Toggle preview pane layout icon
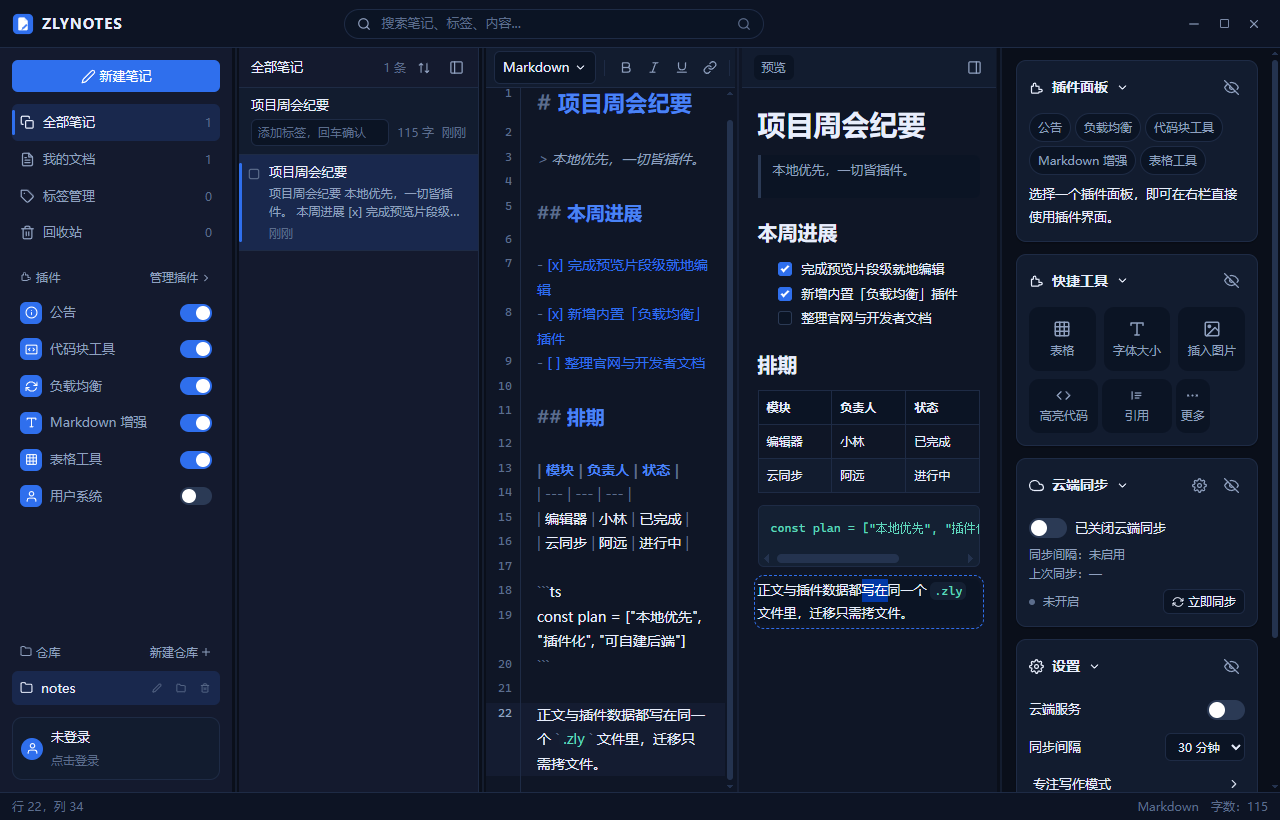The height and width of the screenshot is (820, 1280). coord(975,67)
